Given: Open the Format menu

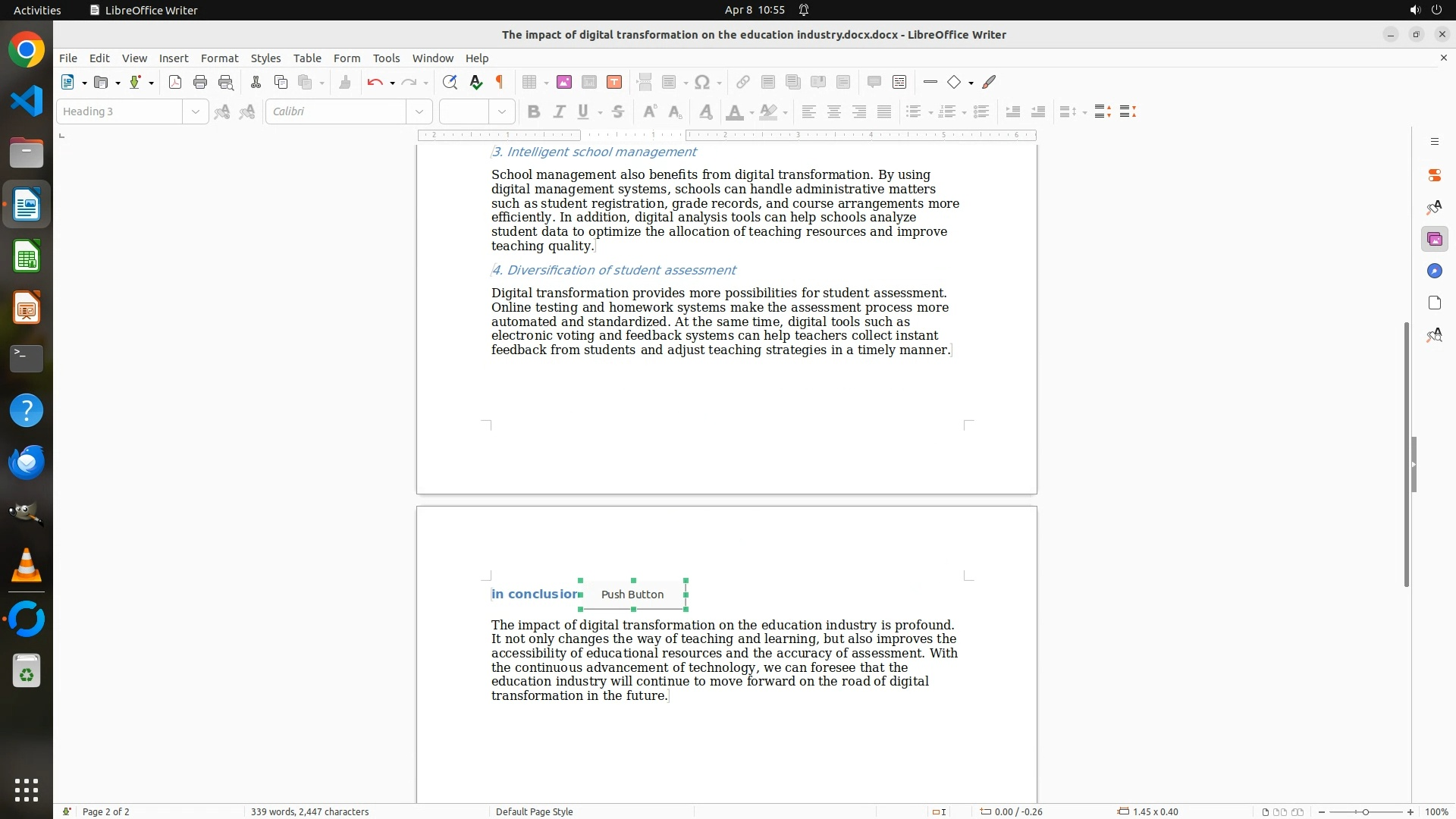Looking at the screenshot, I should point(219,58).
